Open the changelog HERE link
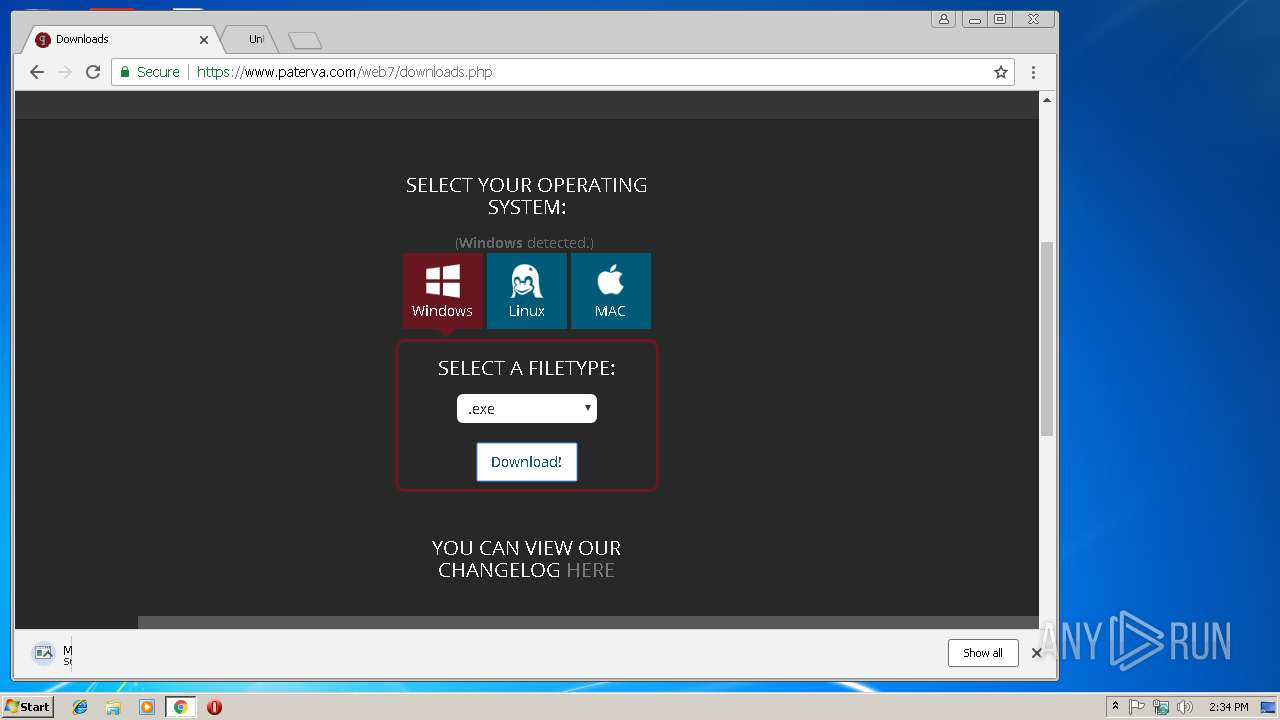The height and width of the screenshot is (720, 1280). pyautogui.click(x=590, y=570)
